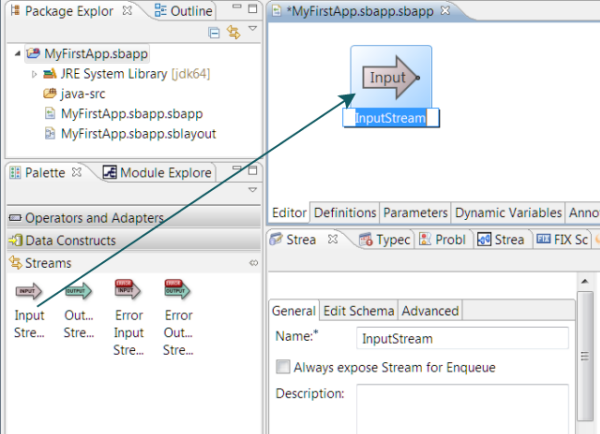Select MyFirstApp.sbapp.sblayout file
The width and height of the screenshot is (600, 434).
[x=138, y=133]
